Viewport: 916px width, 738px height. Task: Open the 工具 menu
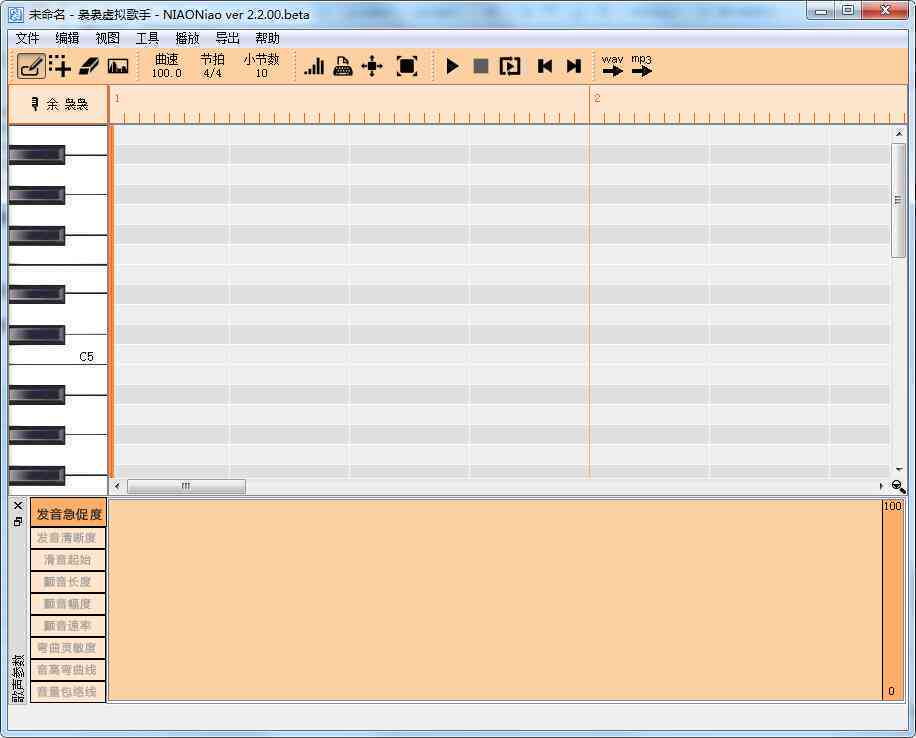[x=147, y=39]
